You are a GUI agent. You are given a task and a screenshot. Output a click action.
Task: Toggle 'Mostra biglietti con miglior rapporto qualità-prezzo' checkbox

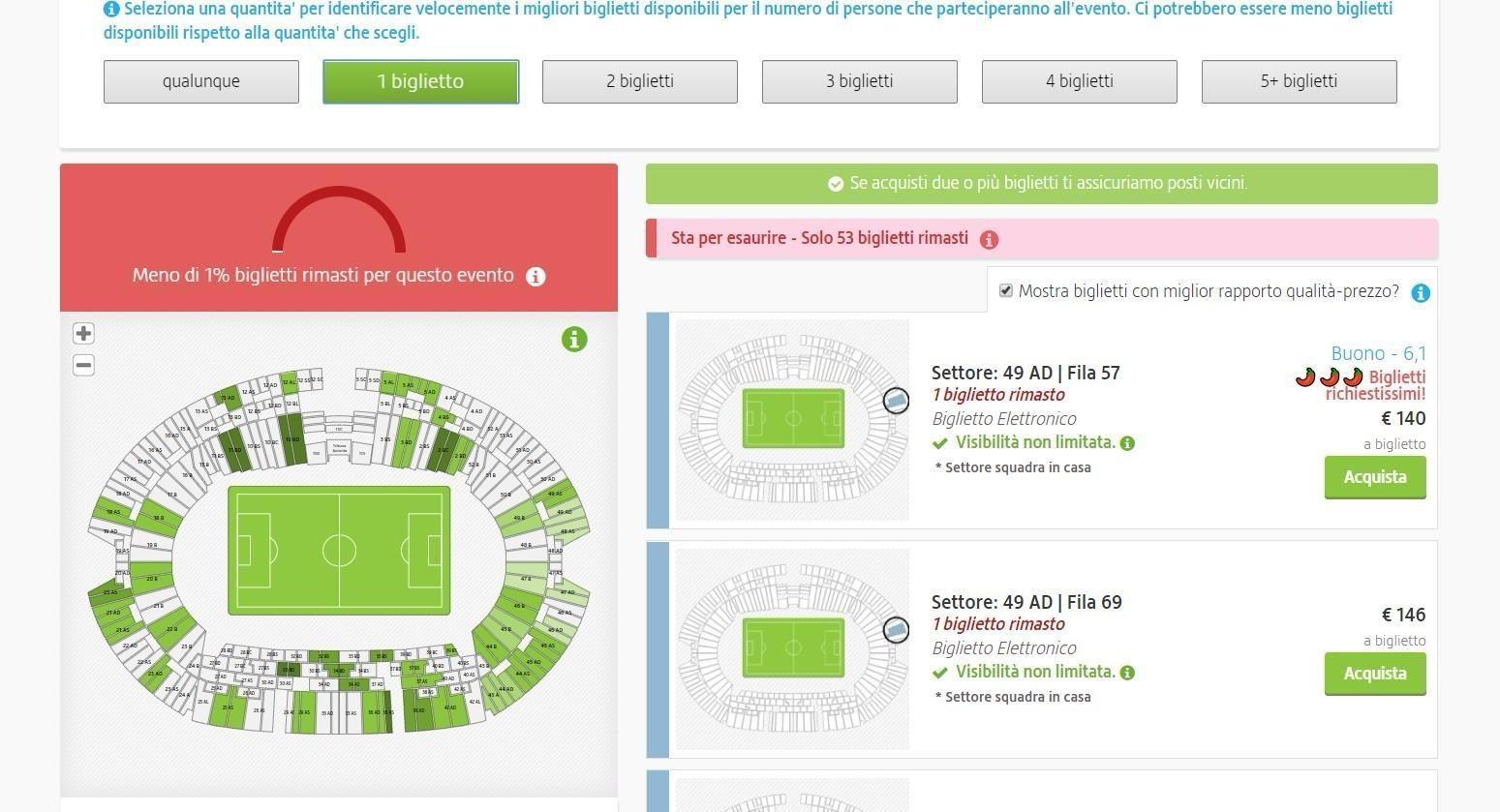point(1006,291)
